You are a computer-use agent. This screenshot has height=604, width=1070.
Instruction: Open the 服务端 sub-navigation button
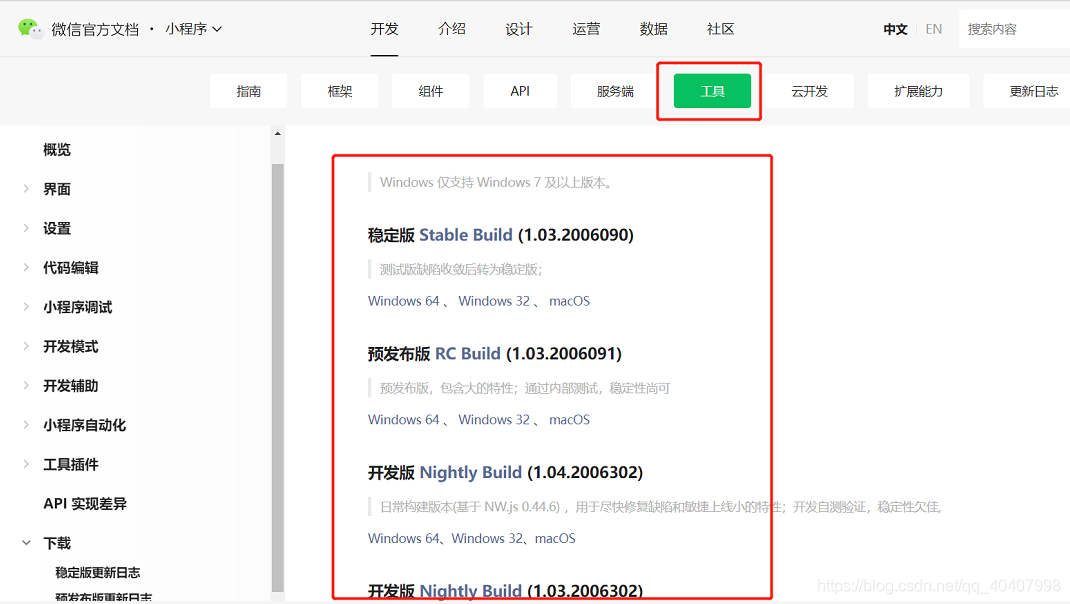pos(615,91)
